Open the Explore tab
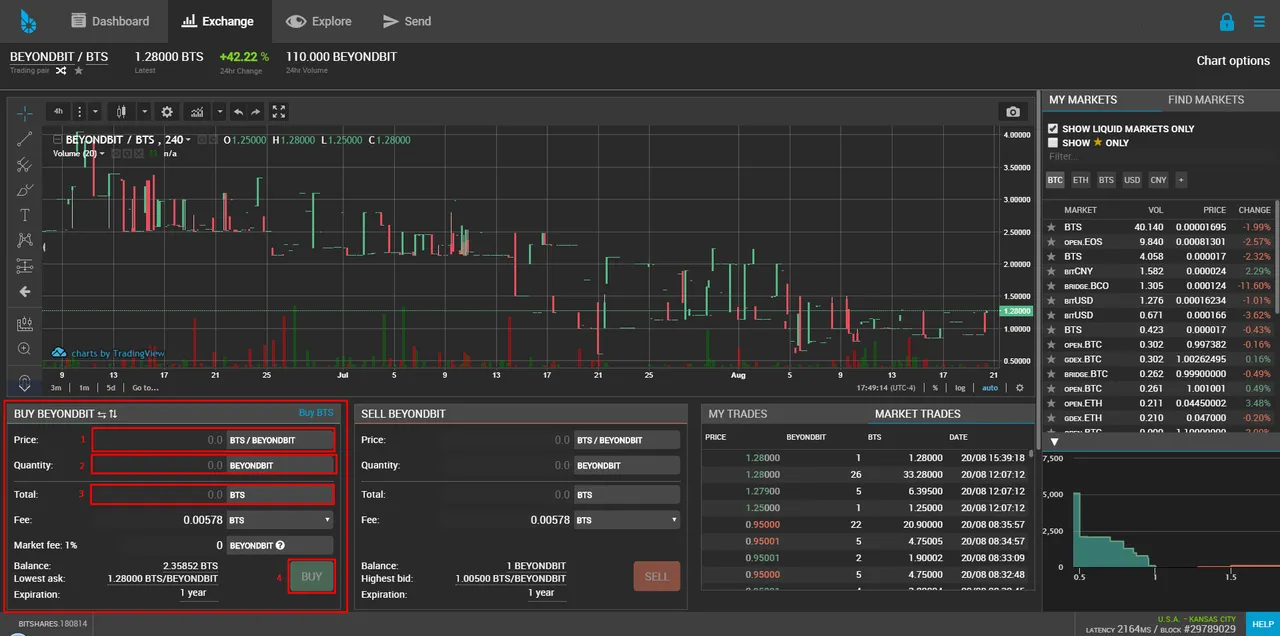 click(x=318, y=21)
